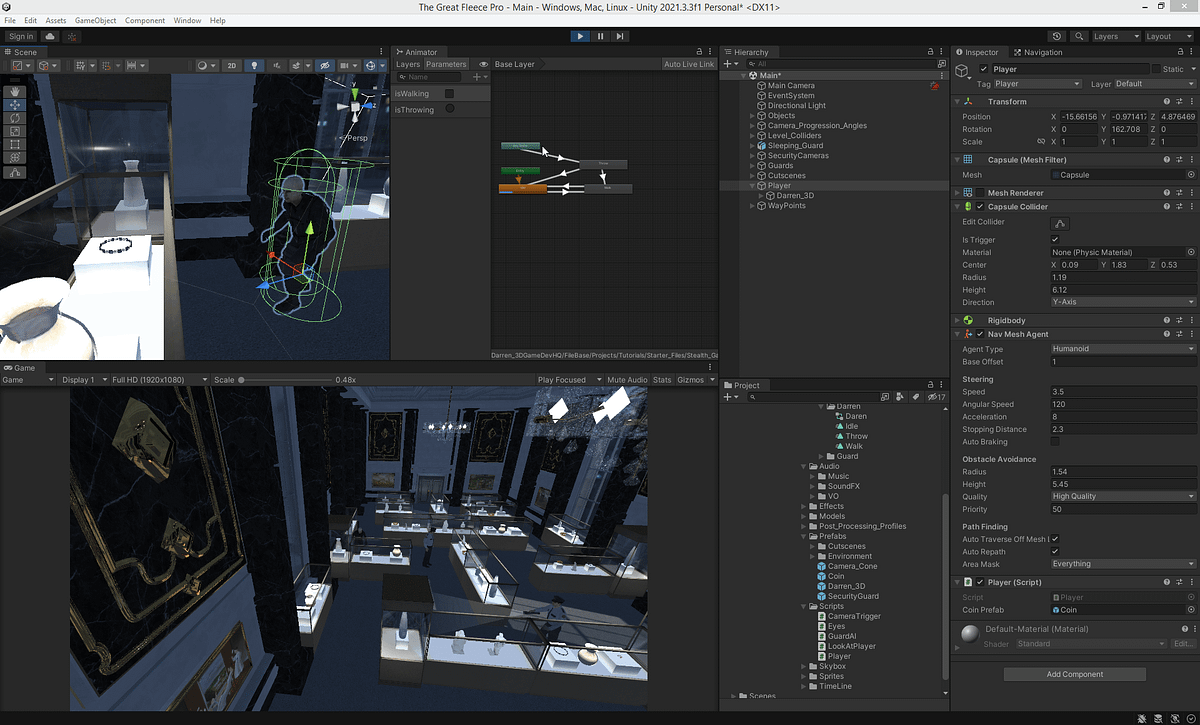The image size is (1200, 725).
Task: Open the shading draw mode icon in Scene view
Action: [203, 65]
